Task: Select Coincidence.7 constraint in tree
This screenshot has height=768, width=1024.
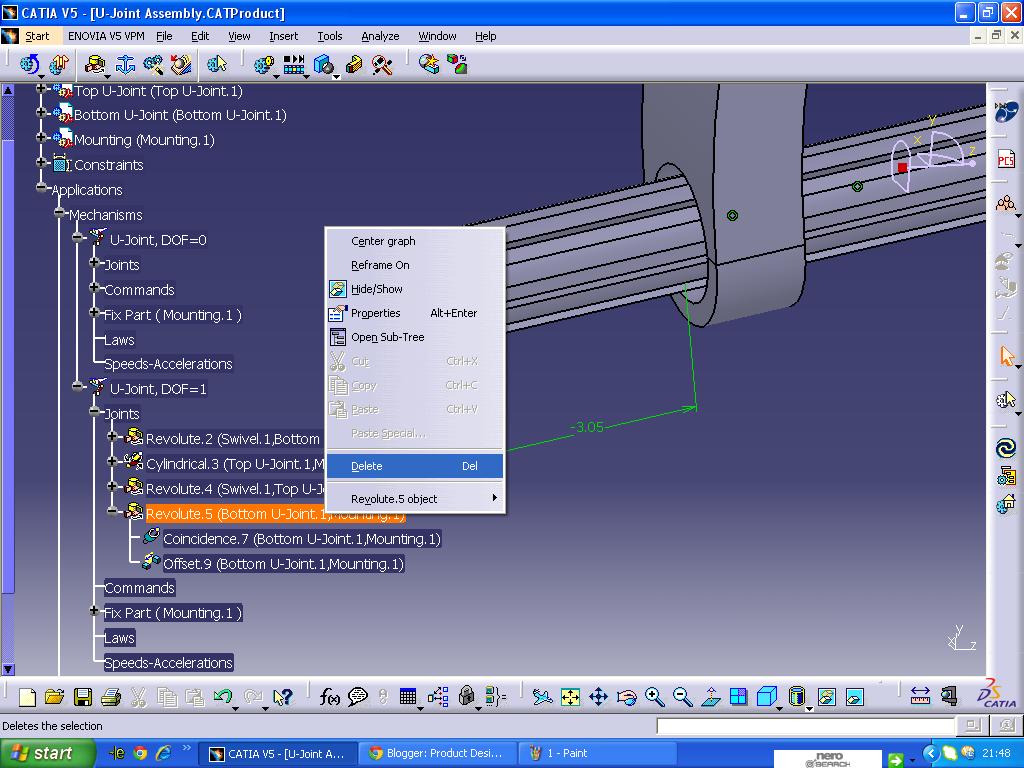Action: [x=301, y=539]
